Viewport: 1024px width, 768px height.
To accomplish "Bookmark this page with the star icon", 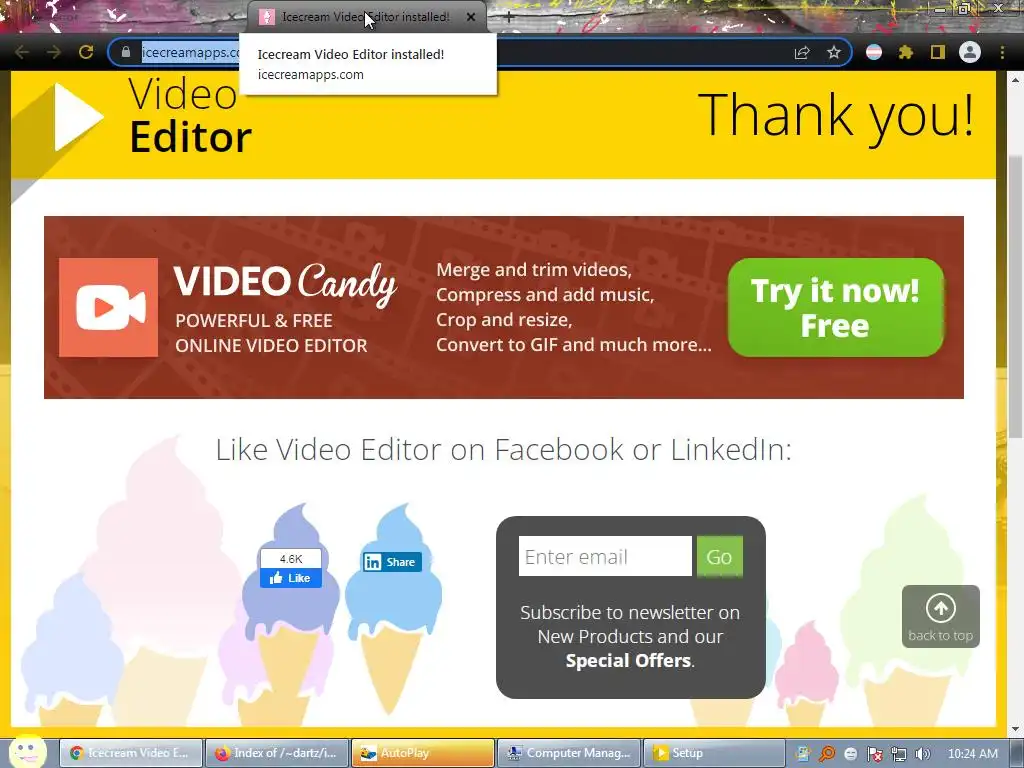I will pos(833,52).
